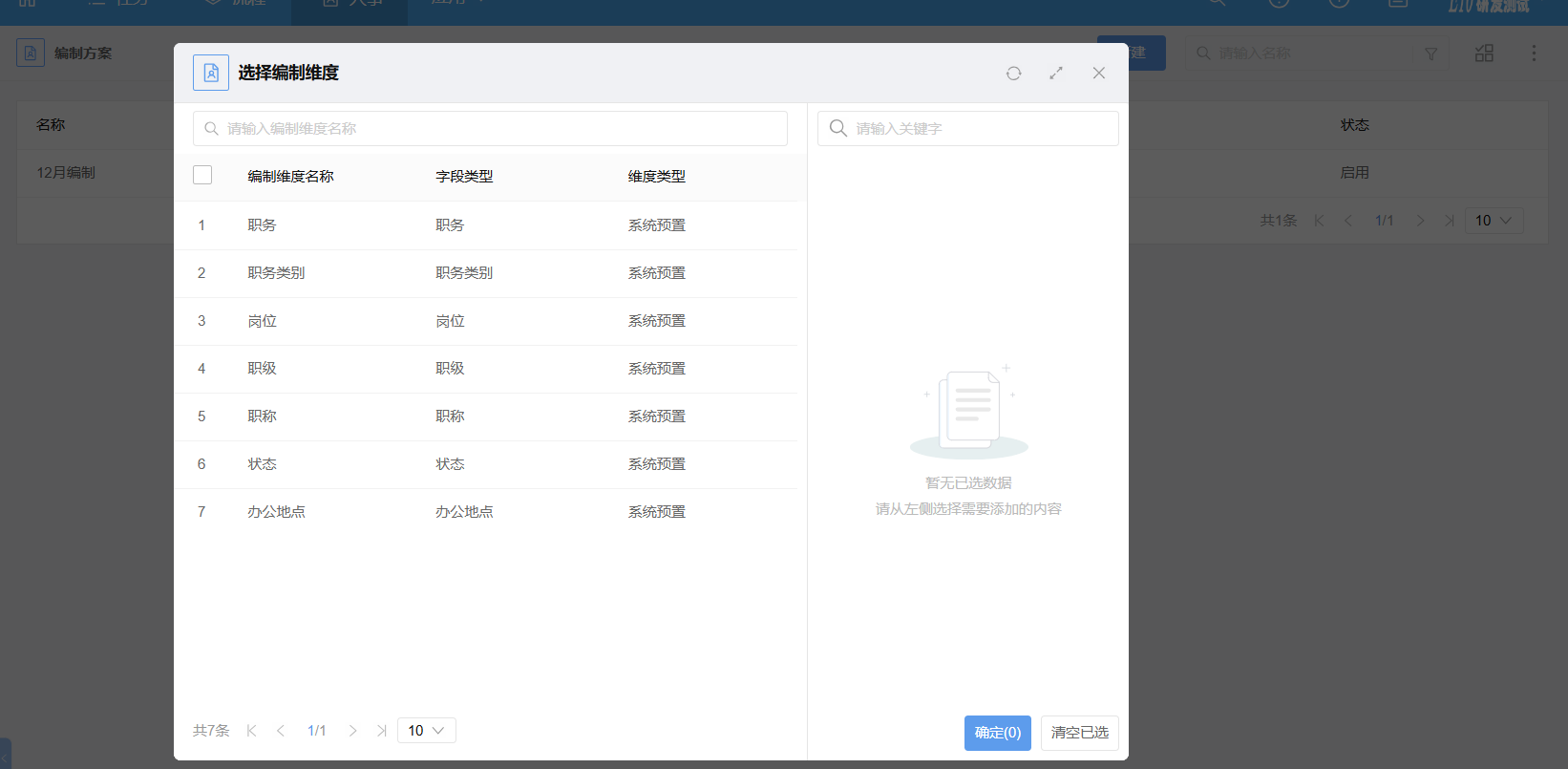
Task: Open dialog page-size dropdown showing 10
Action: (x=427, y=731)
